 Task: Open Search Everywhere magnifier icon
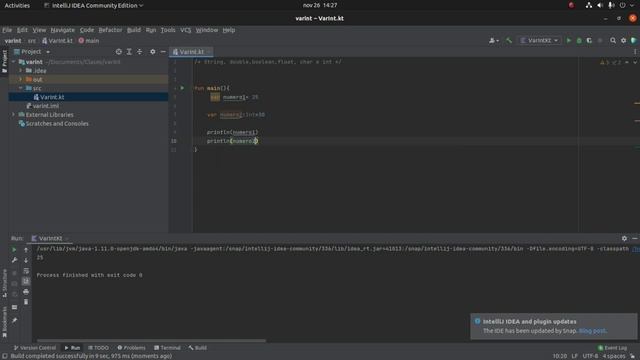click(613, 40)
